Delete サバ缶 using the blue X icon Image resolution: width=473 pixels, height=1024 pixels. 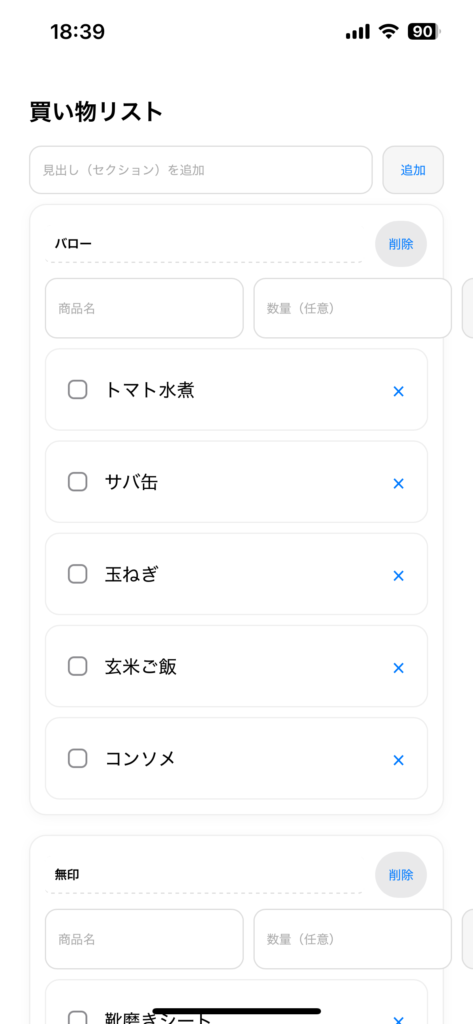399,483
